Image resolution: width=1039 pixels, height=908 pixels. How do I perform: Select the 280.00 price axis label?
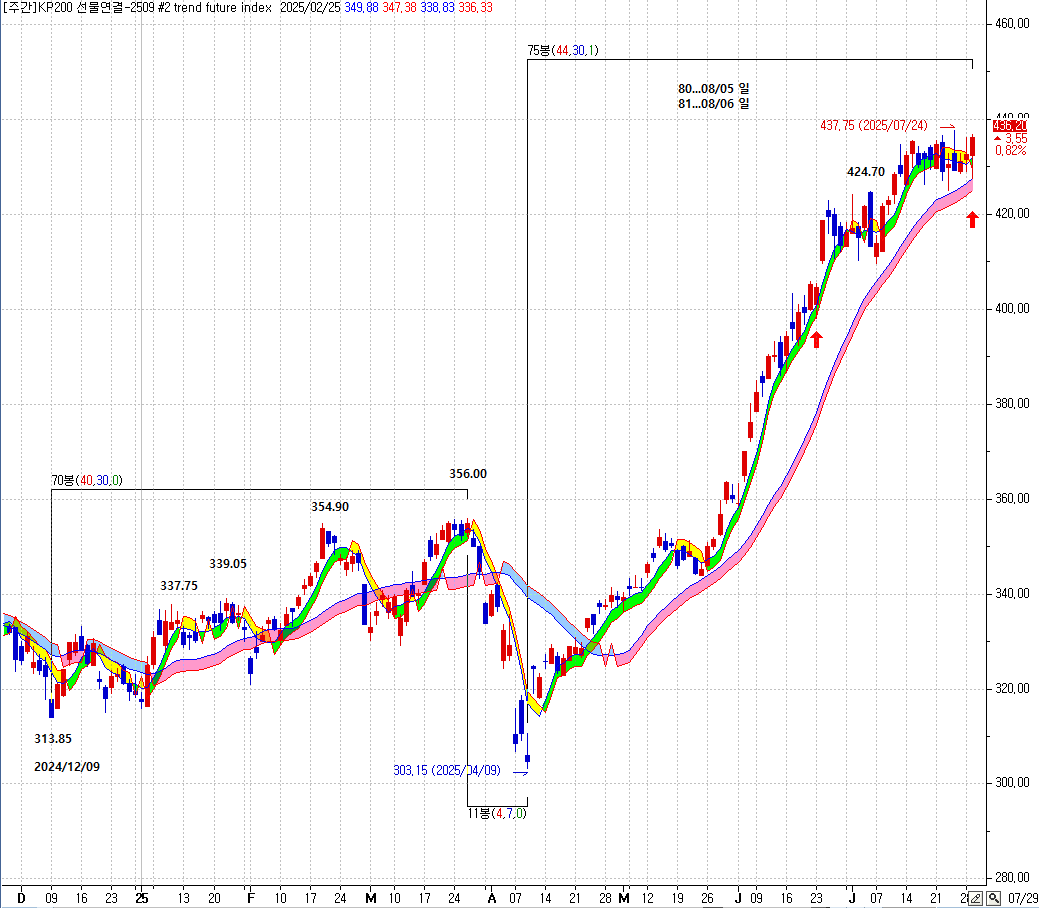1012,878
